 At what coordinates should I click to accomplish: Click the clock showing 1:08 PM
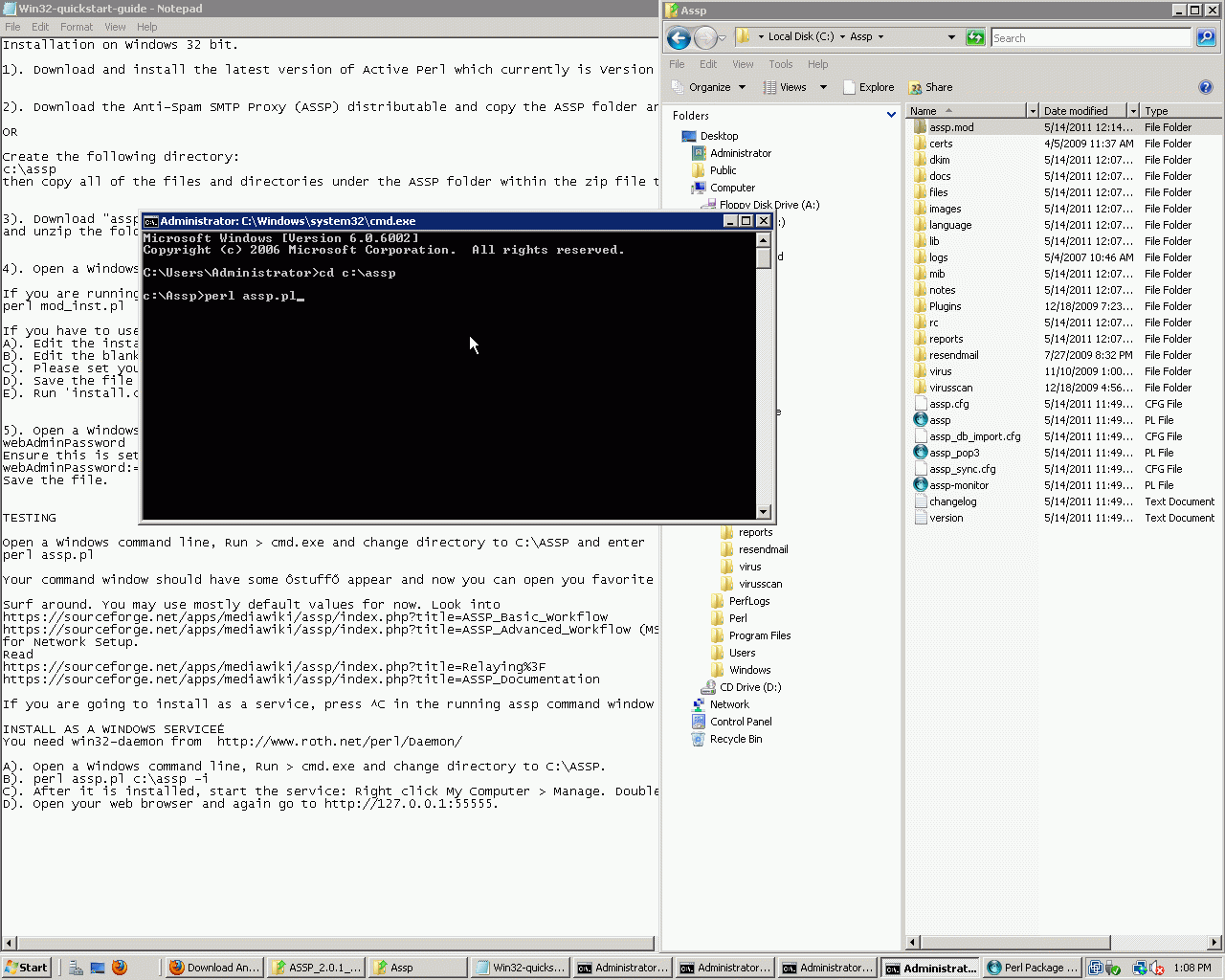tap(1192, 968)
